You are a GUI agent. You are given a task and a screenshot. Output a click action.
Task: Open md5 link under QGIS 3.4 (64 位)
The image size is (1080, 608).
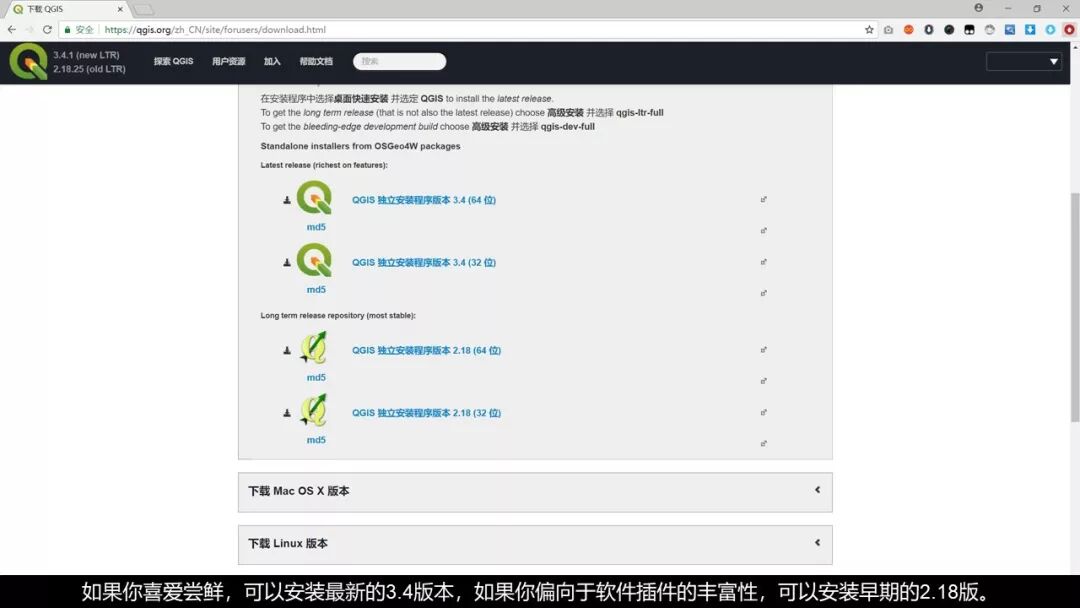point(316,227)
